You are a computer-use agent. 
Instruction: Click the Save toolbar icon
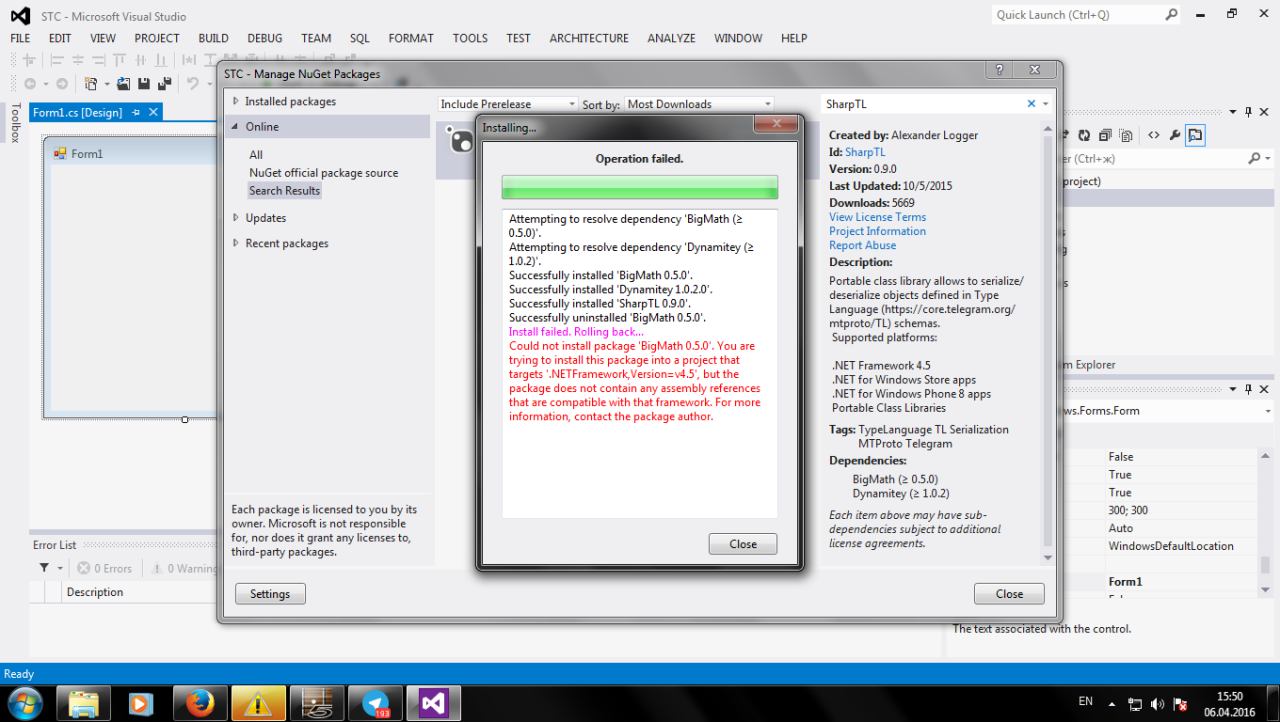[x=146, y=83]
